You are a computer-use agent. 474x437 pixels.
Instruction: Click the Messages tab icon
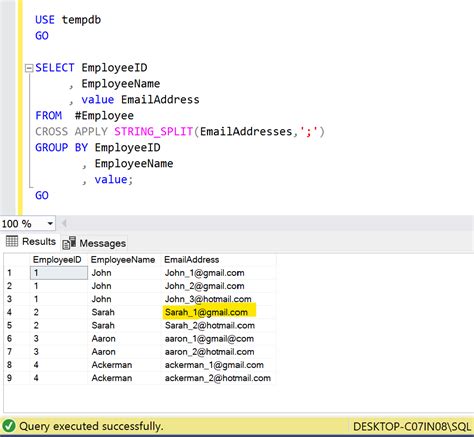pyautogui.click(x=69, y=243)
